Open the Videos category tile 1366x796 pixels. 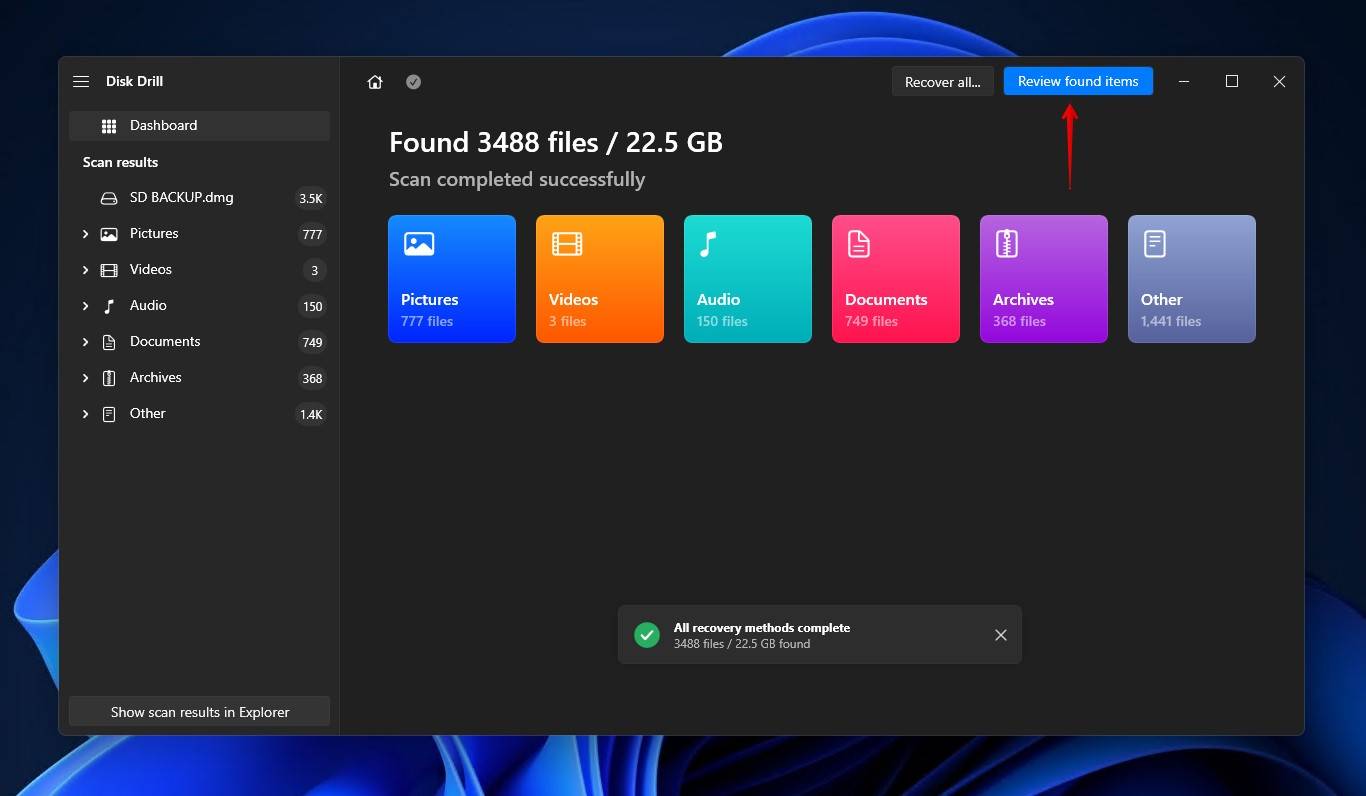click(x=600, y=279)
